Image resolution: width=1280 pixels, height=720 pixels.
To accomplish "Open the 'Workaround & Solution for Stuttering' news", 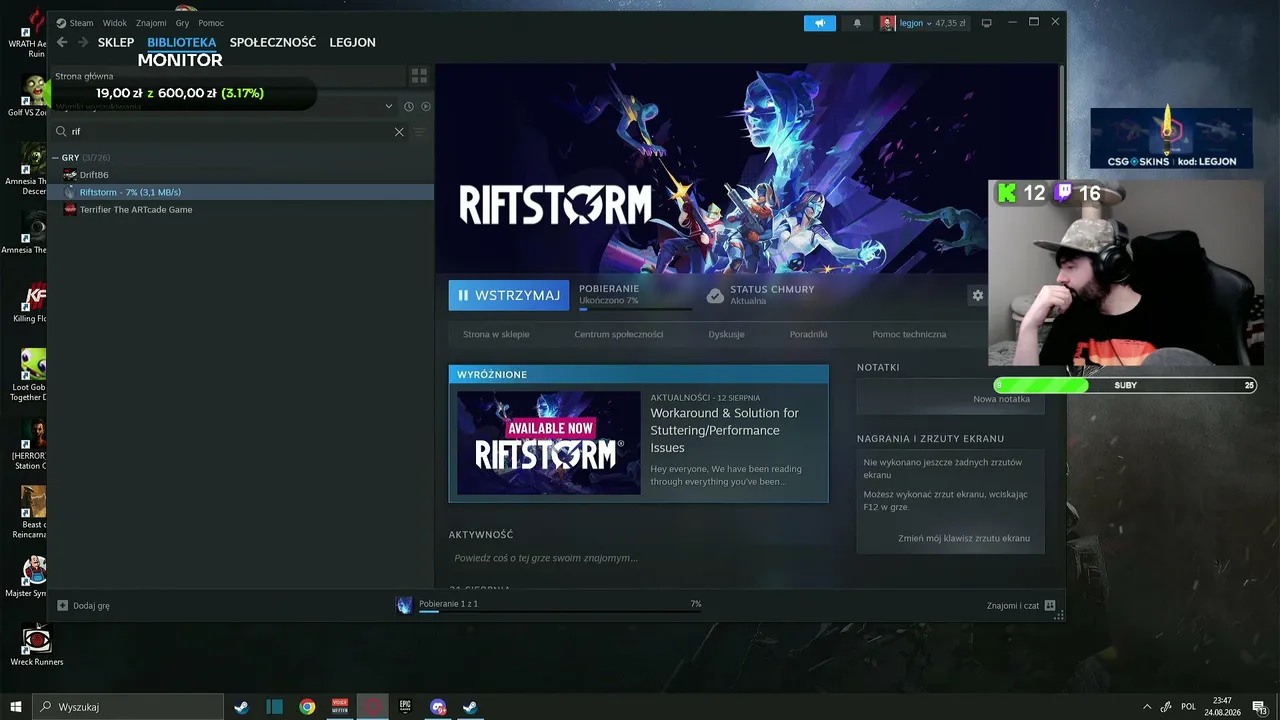I will click(x=725, y=430).
